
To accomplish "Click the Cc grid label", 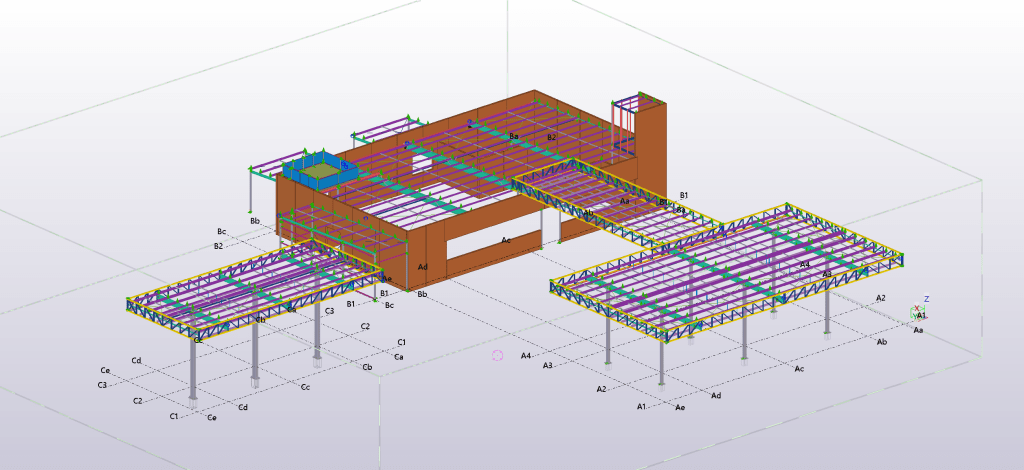I will [305, 387].
